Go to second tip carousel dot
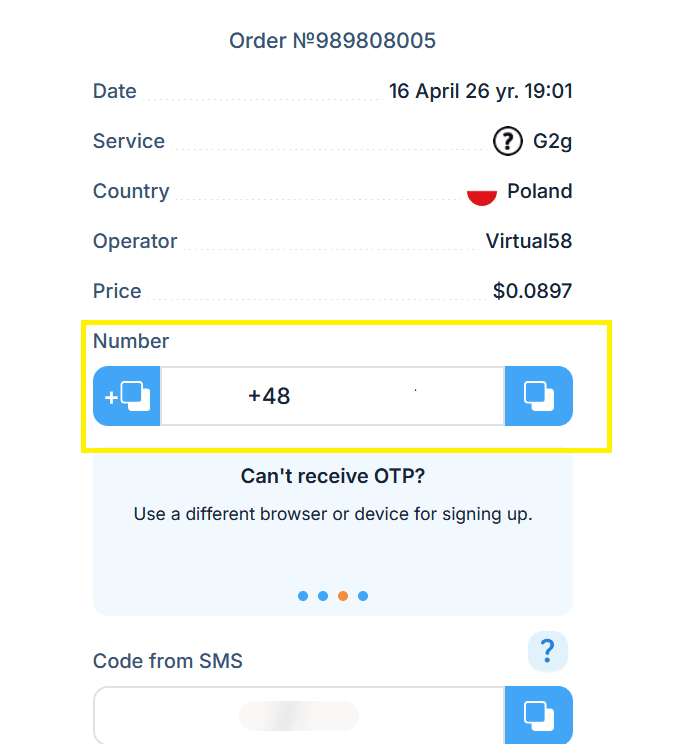 323,596
